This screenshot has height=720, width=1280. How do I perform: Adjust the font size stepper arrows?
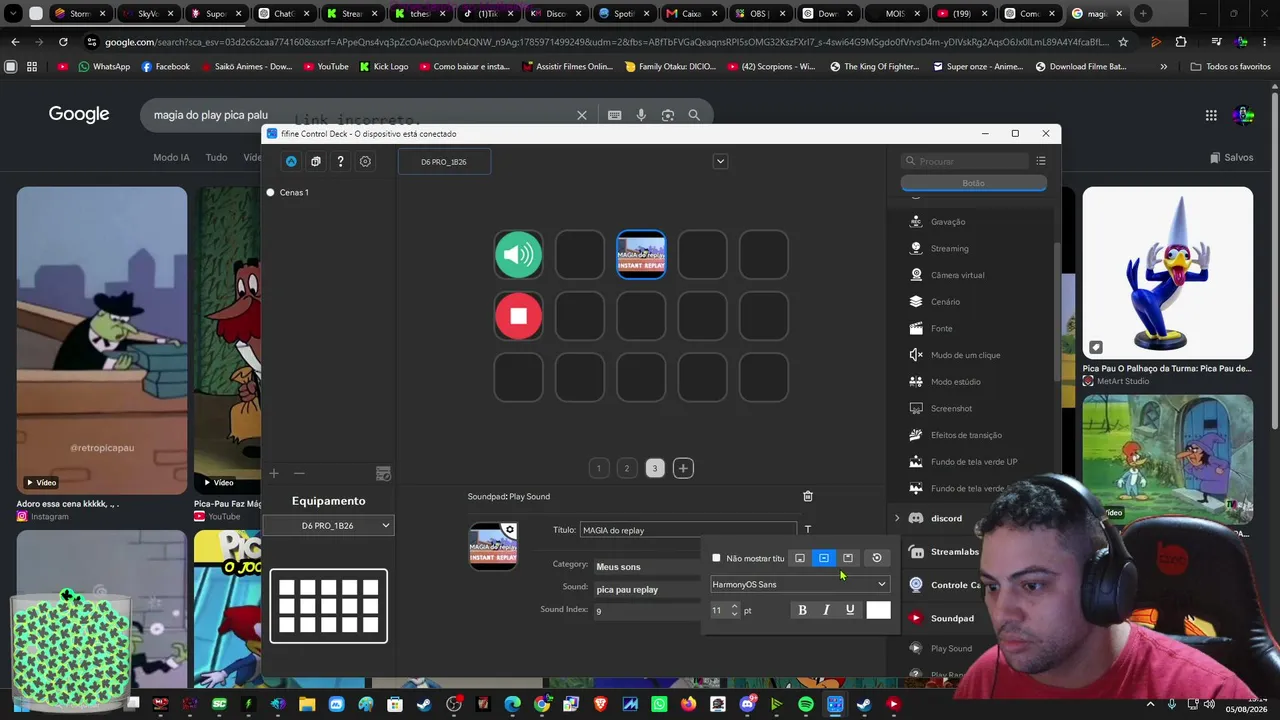735,610
